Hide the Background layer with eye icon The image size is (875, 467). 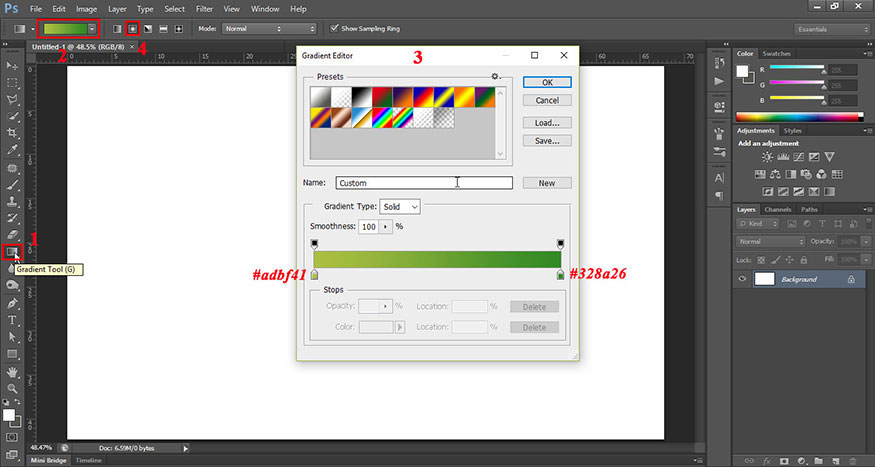click(x=743, y=280)
